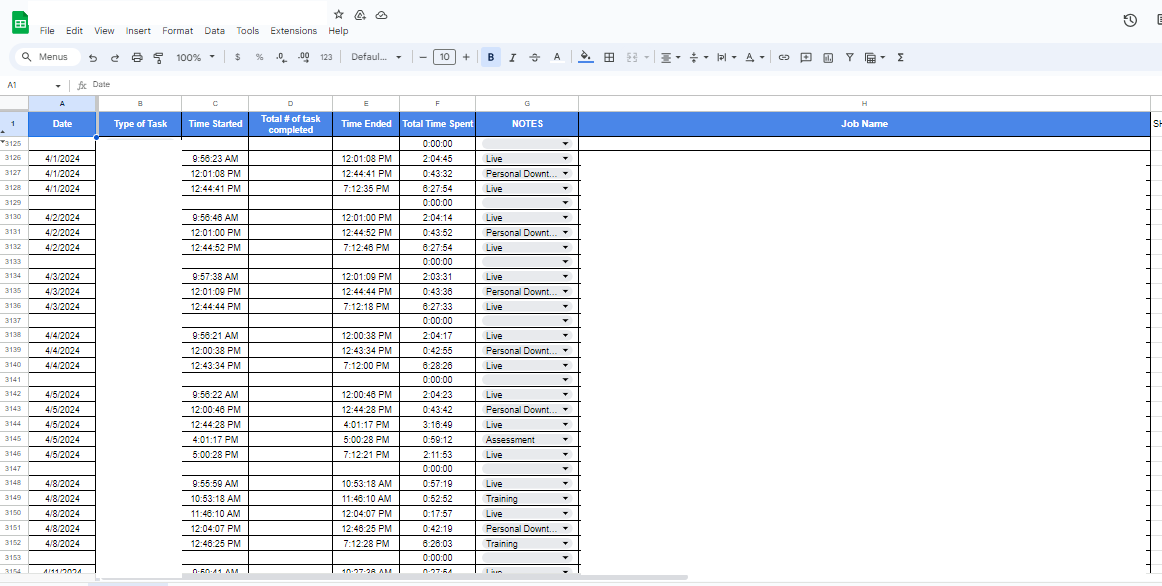
Task: Format as percent
Action: click(259, 57)
